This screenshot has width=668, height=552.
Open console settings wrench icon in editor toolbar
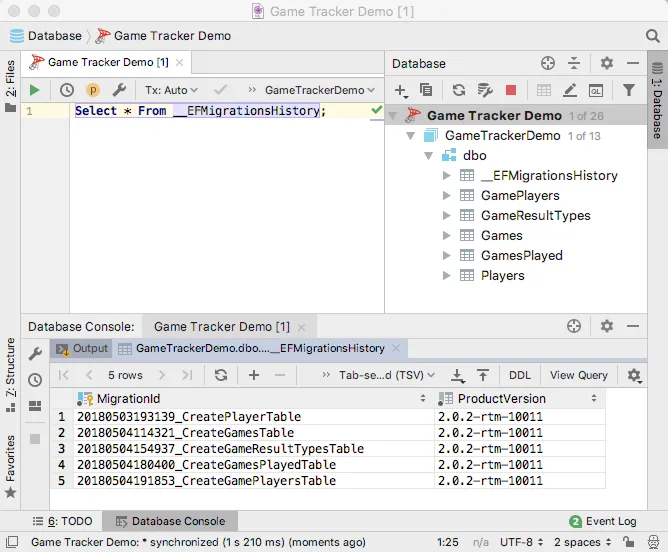click(119, 90)
